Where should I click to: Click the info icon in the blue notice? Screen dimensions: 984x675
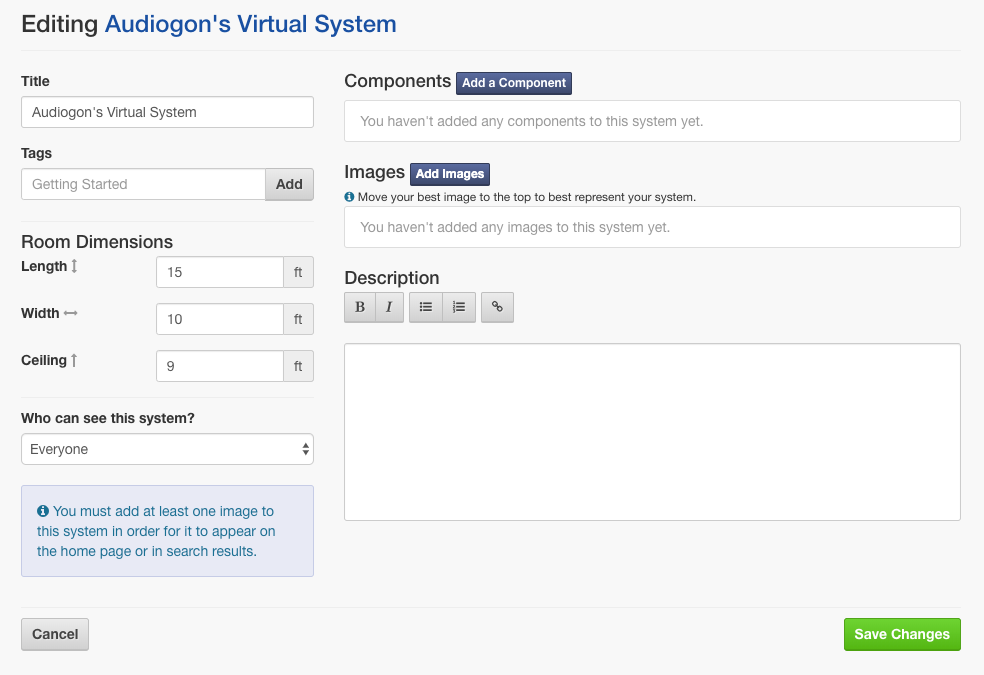[x=43, y=511]
